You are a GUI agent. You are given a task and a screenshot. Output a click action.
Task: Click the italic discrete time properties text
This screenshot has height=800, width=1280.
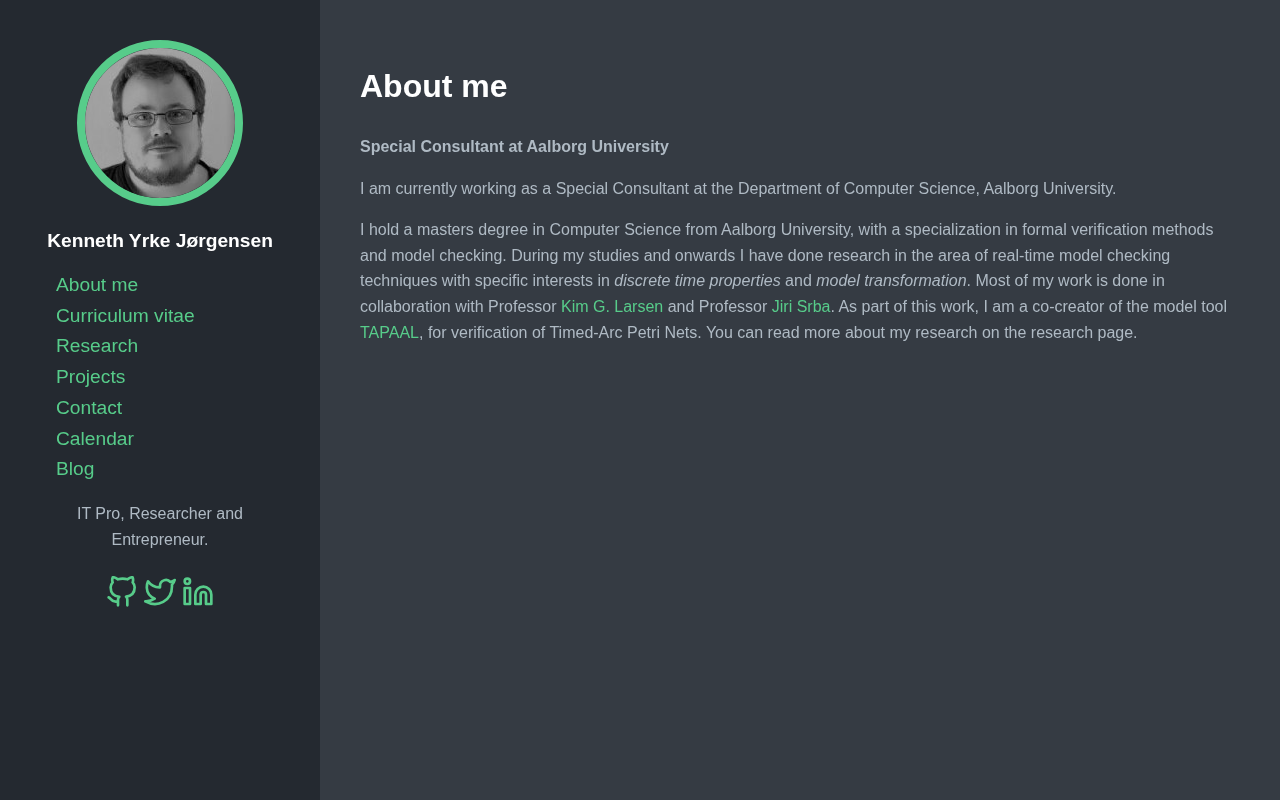tap(697, 281)
